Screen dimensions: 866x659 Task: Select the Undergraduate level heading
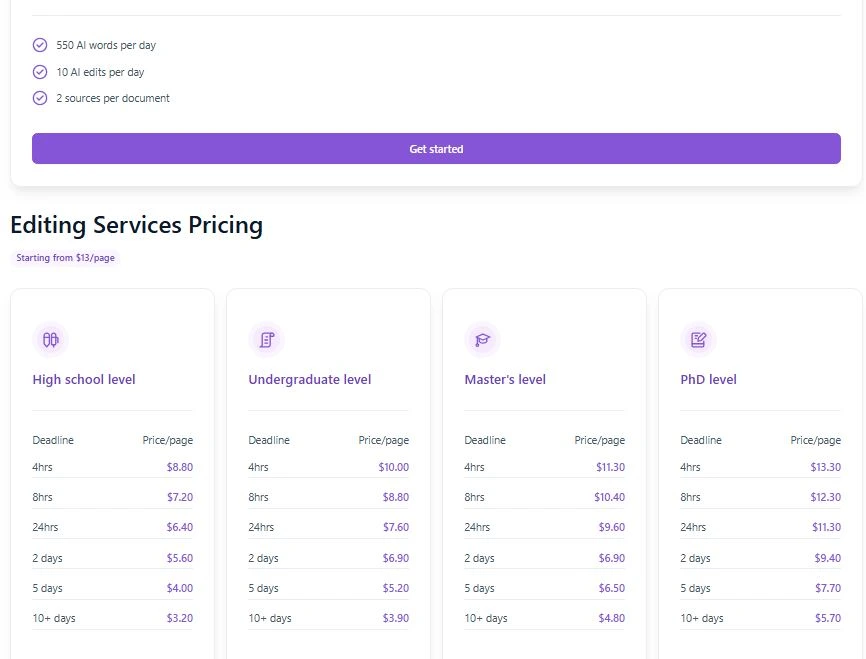309,380
